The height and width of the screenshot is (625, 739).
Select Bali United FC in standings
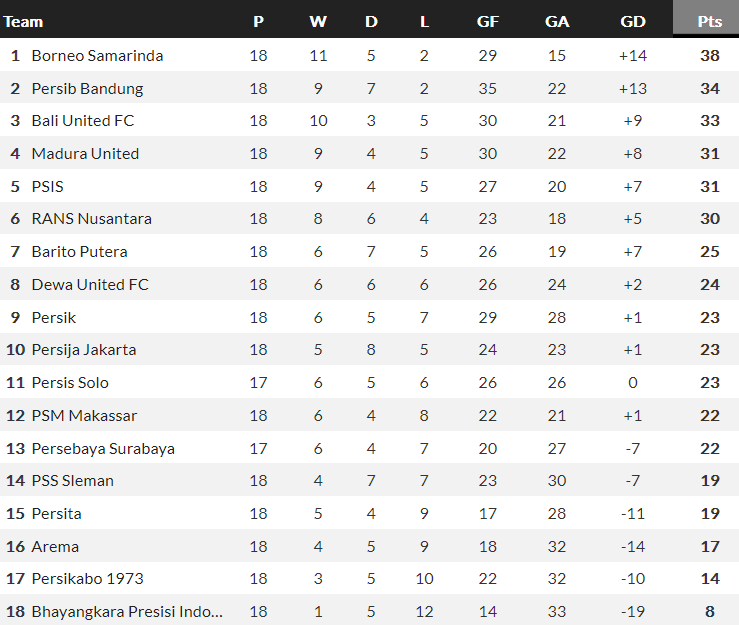click(x=83, y=121)
